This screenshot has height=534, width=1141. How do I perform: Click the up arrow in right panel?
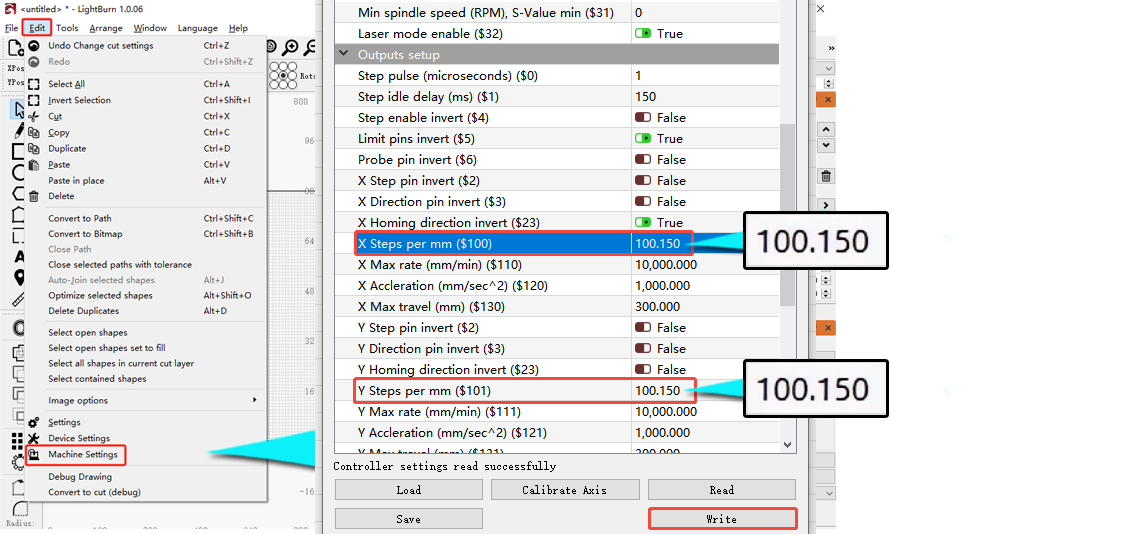(x=826, y=129)
